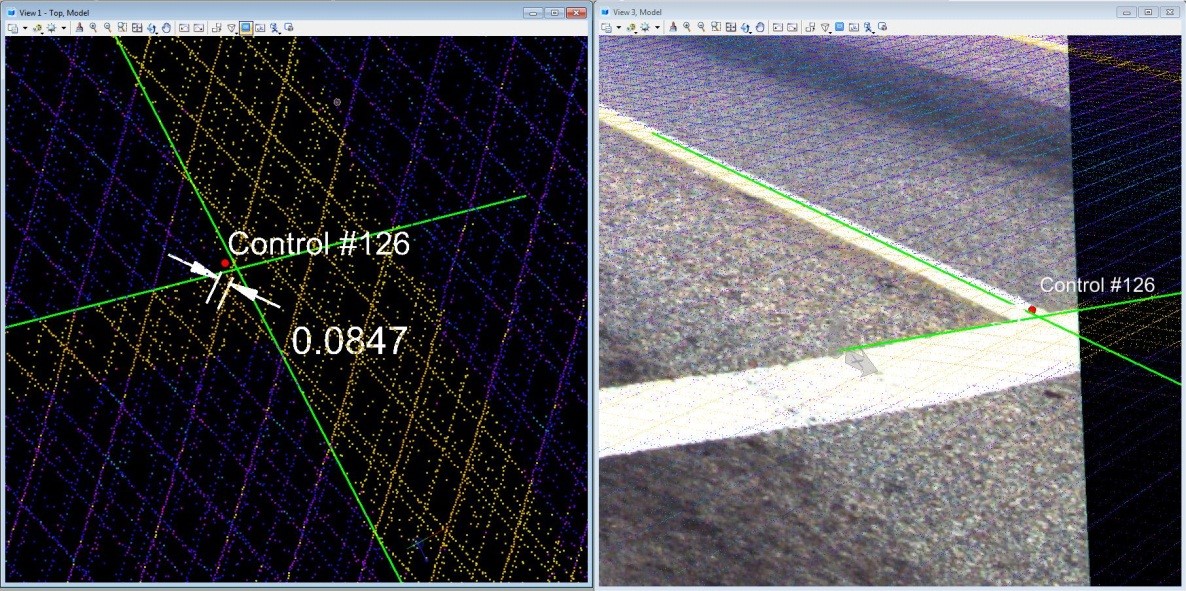The width and height of the screenshot is (1186, 591).
Task: Toggle the highlighted display icon in View 1
Action: [245, 28]
